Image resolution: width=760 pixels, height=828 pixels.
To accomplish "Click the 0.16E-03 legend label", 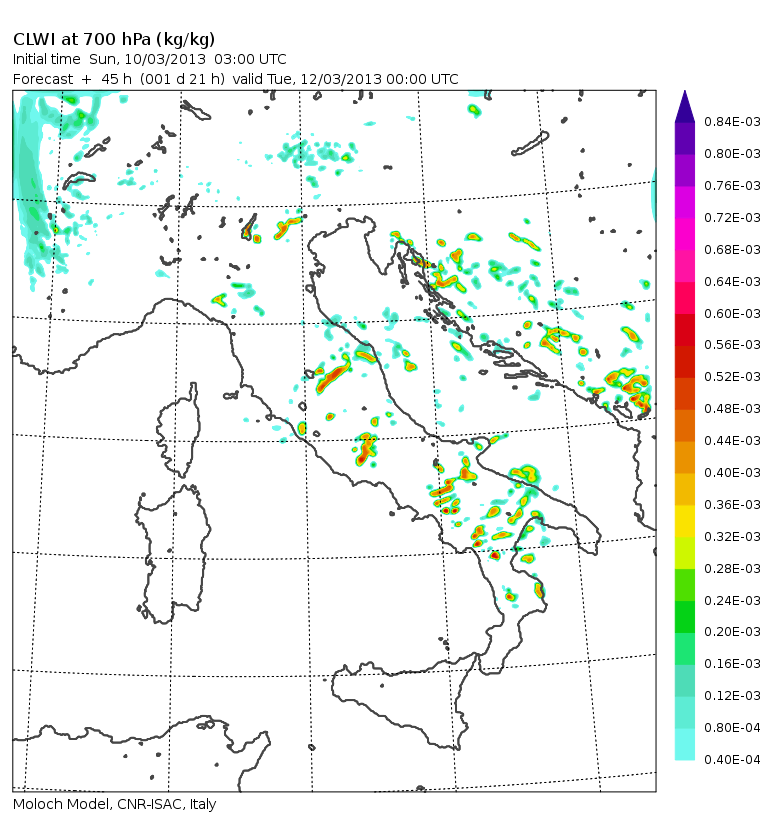I will tap(732, 664).
